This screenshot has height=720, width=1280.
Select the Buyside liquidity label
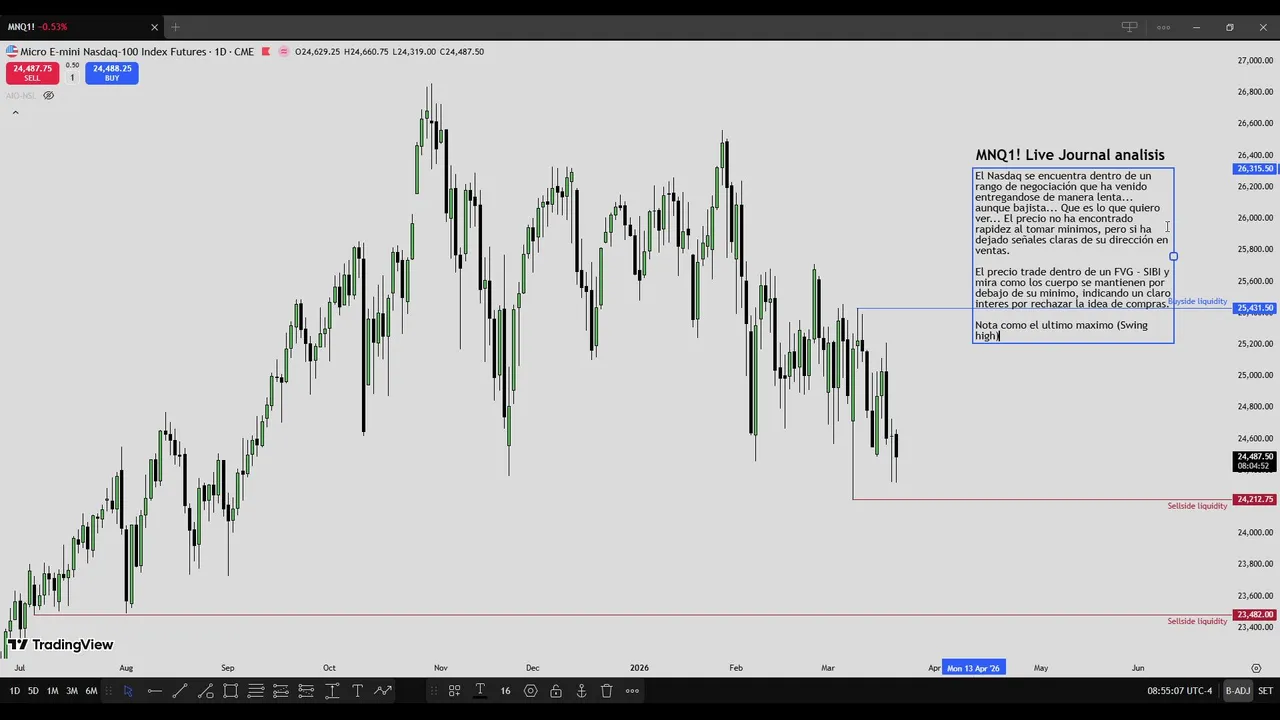(x=1198, y=301)
